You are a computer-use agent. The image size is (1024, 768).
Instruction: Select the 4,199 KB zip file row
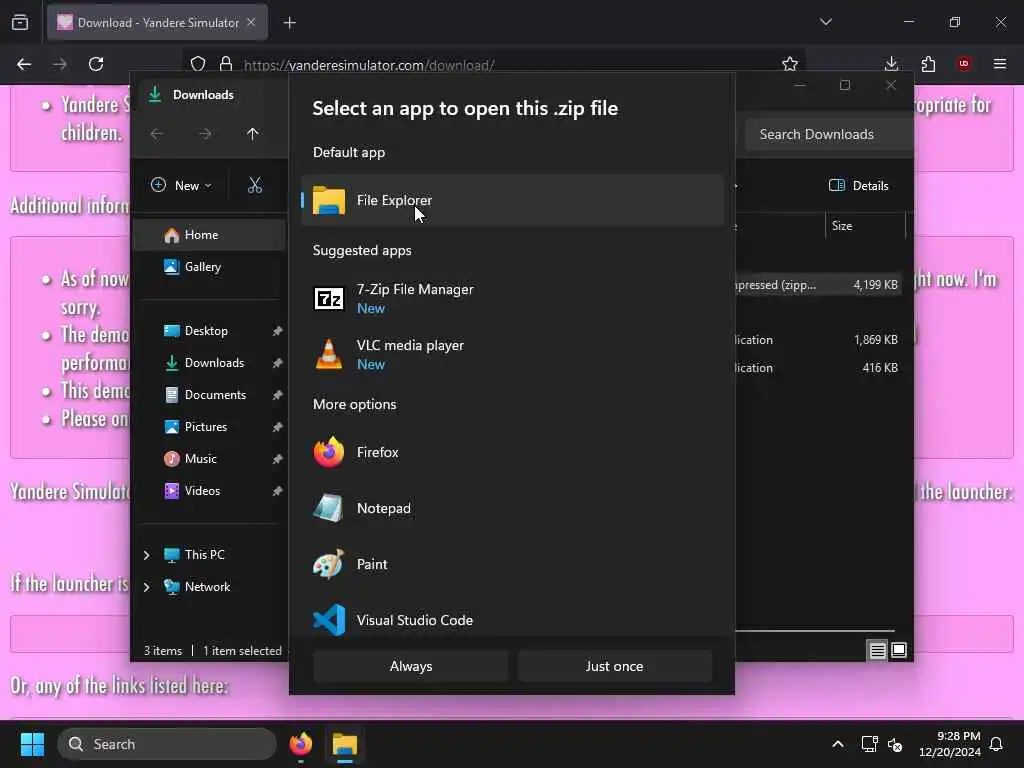click(x=818, y=285)
